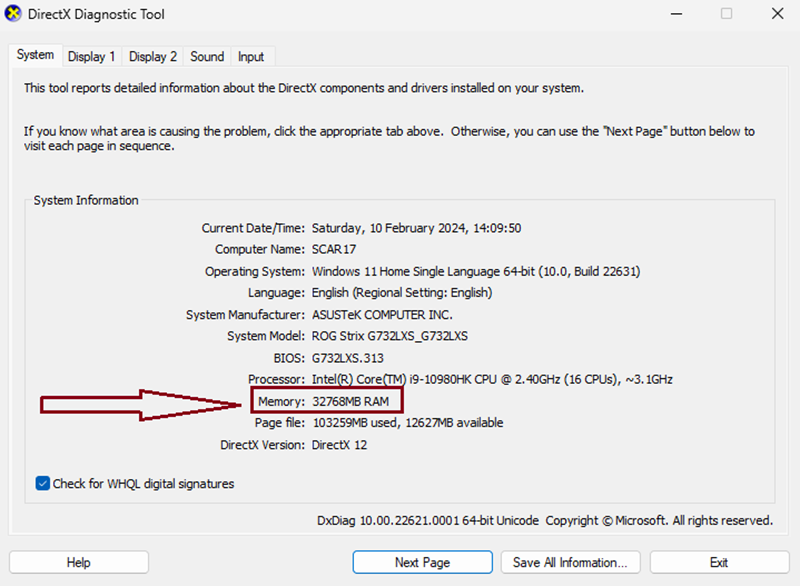Minimize the DirectX Diagnostic Tool window
Viewport: 800px width, 586px height.
pyautogui.click(x=677, y=14)
